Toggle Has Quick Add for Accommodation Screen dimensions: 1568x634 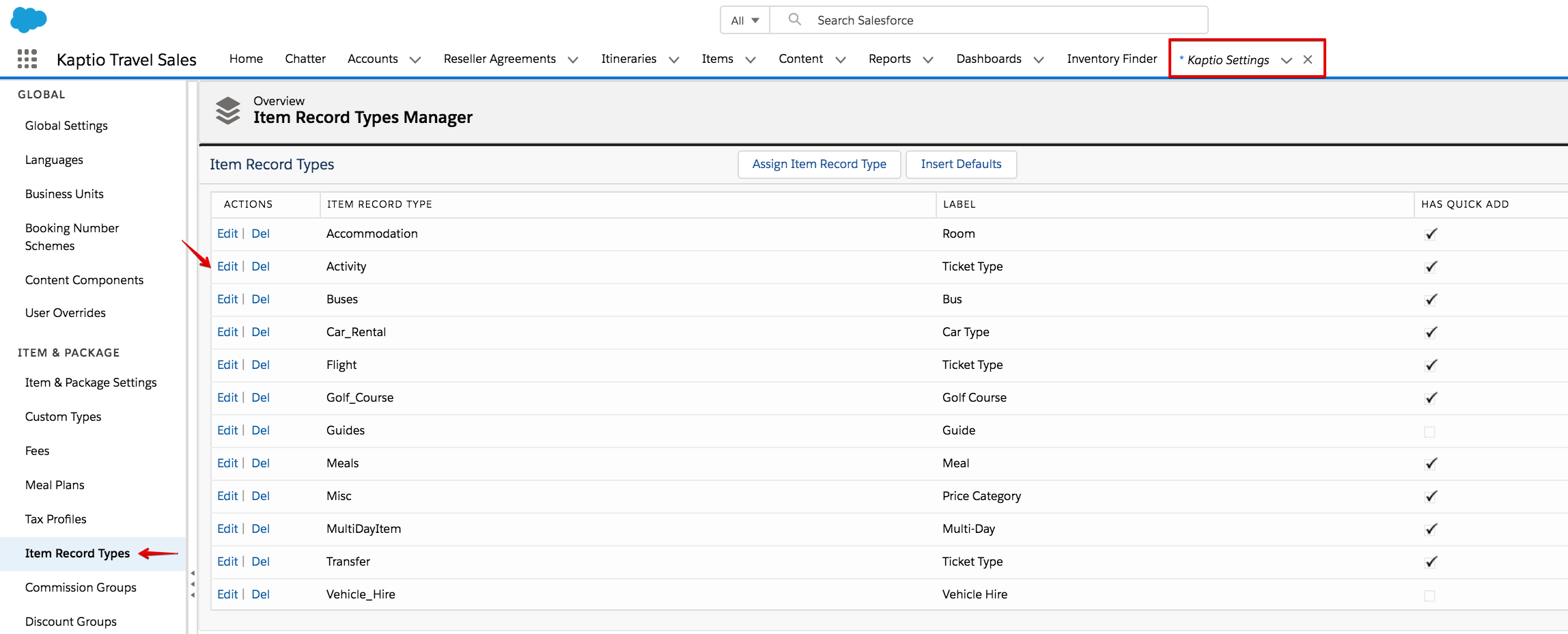coord(1431,234)
